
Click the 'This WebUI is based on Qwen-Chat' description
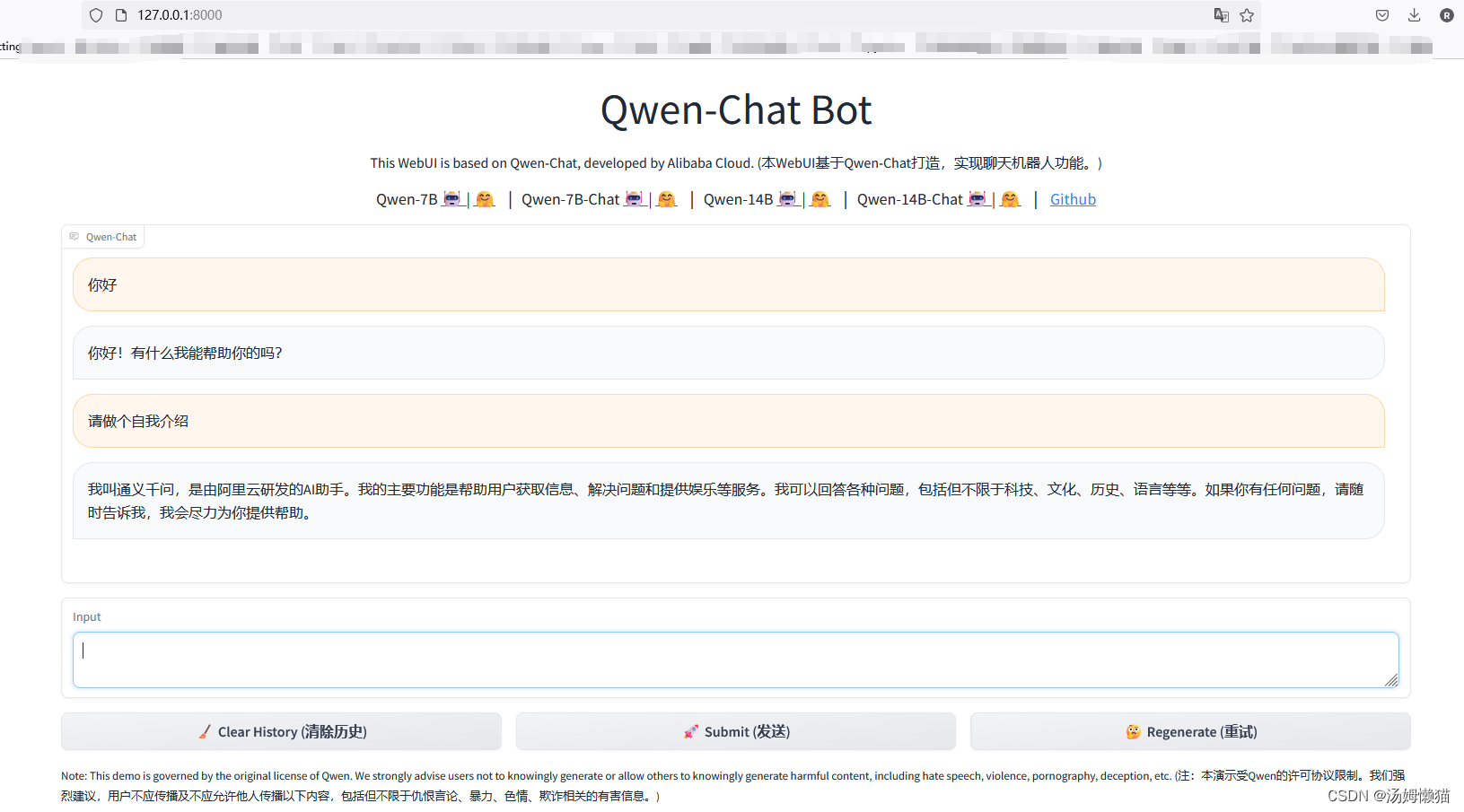coord(736,163)
